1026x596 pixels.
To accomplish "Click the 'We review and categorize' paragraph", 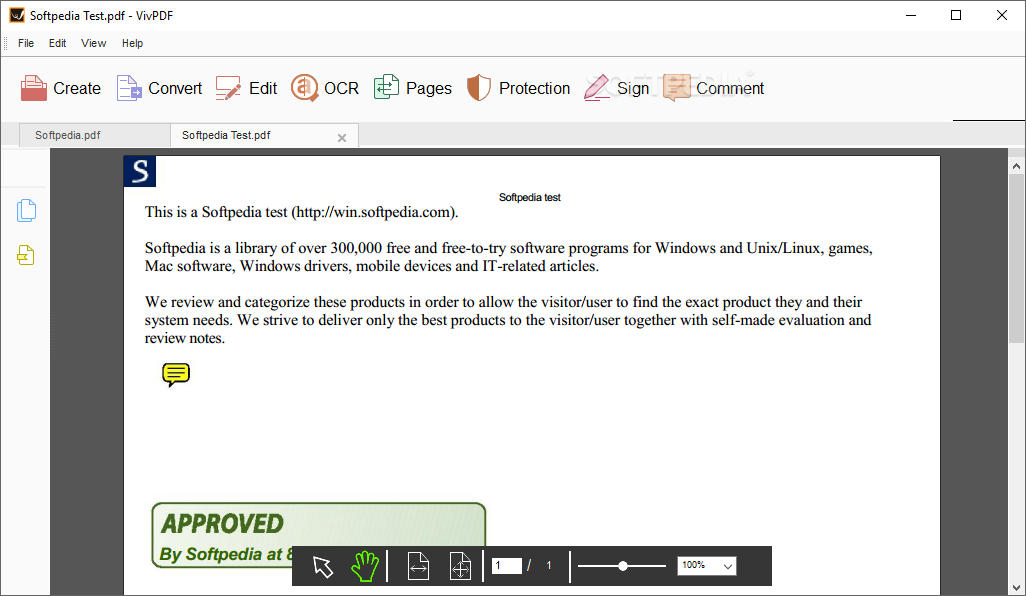I will 508,320.
